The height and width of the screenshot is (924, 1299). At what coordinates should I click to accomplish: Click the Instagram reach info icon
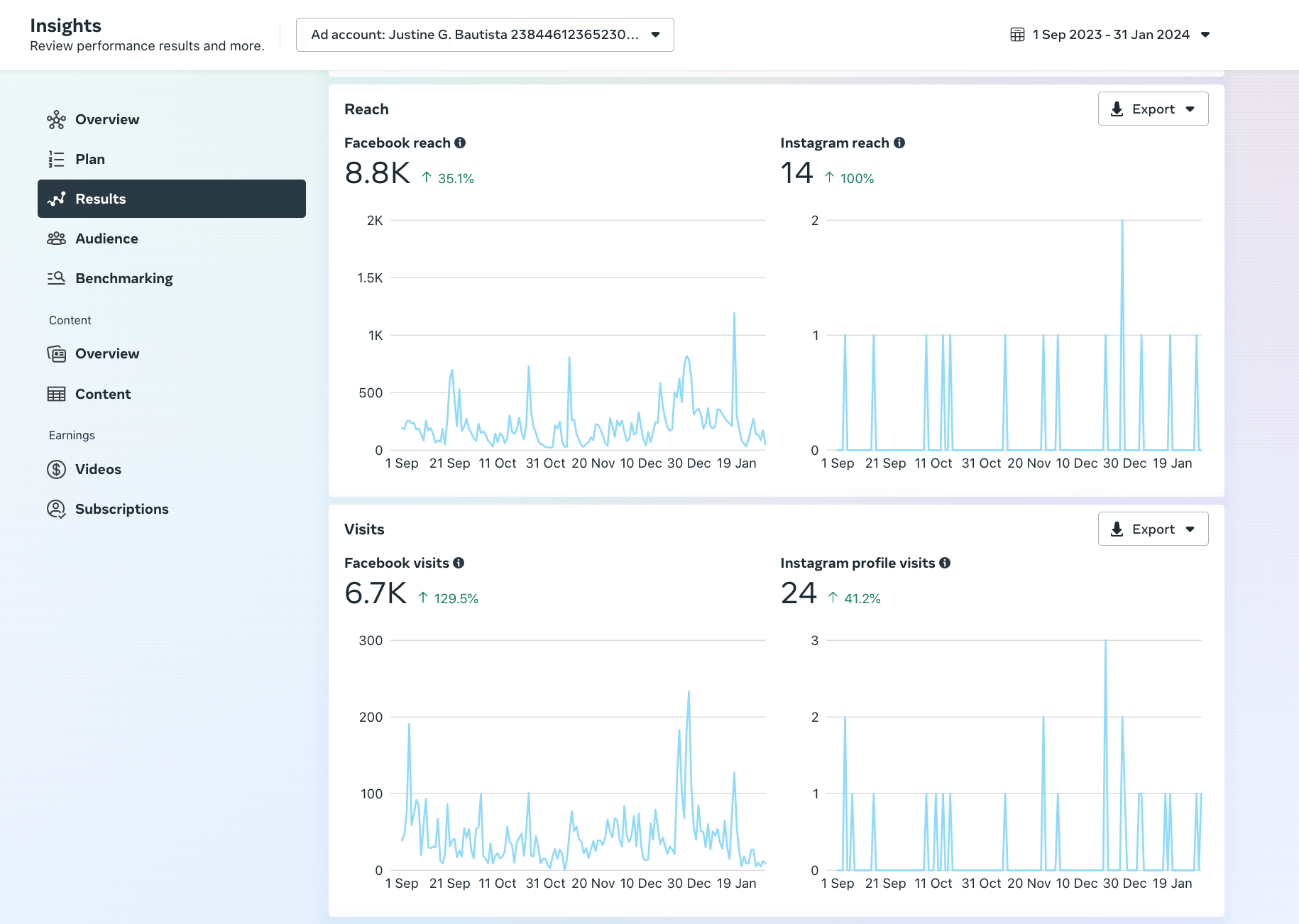coord(899,143)
